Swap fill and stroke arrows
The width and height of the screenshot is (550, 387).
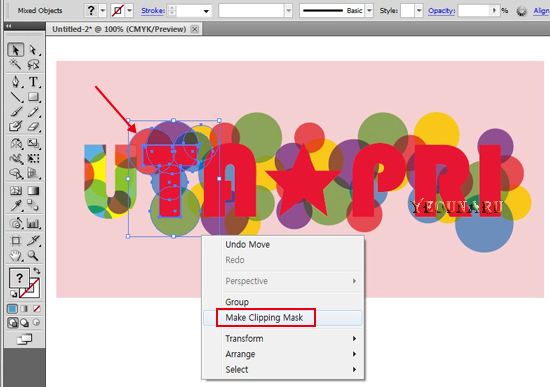click(36, 271)
